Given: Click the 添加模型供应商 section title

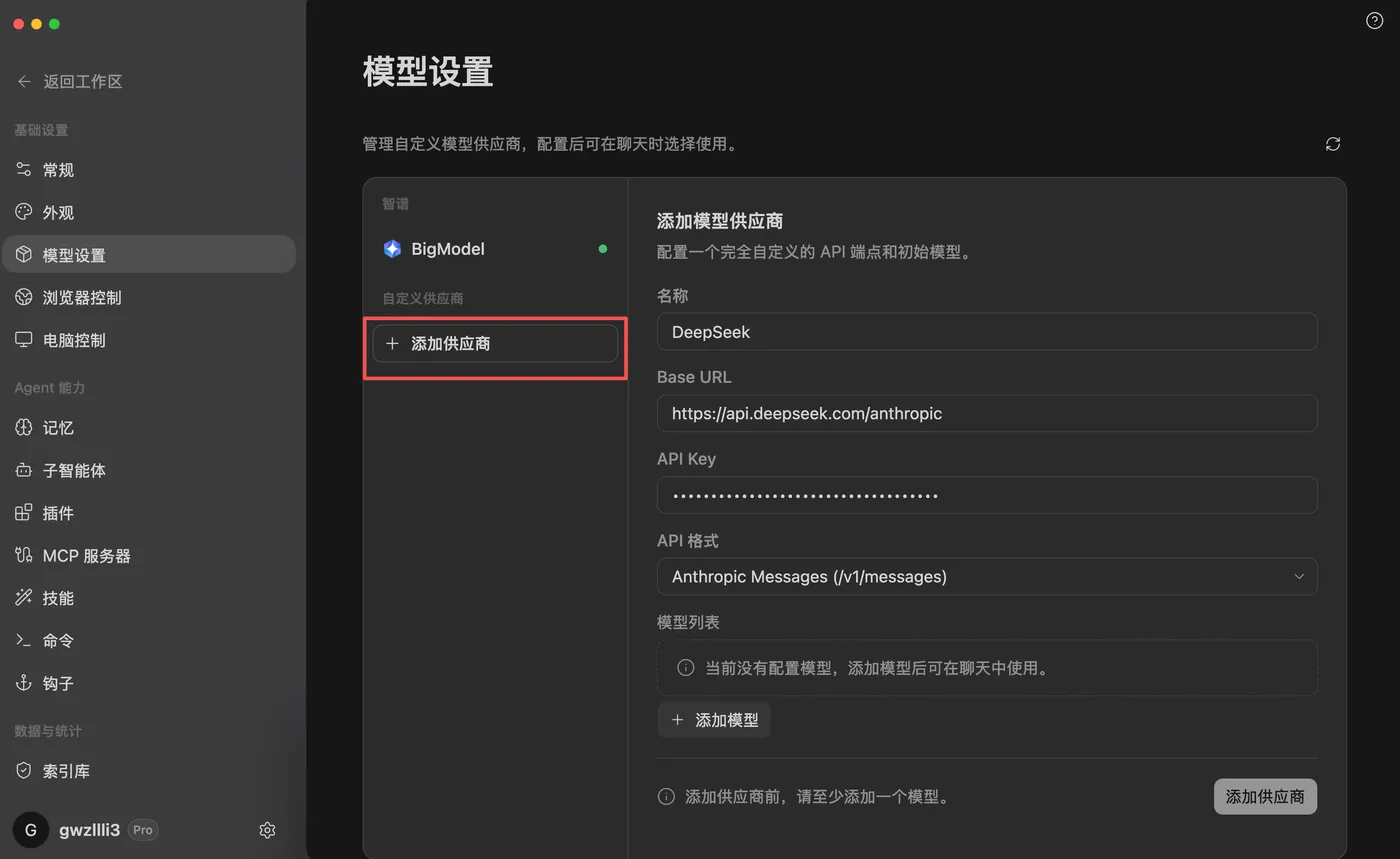Looking at the screenshot, I should coord(720,221).
